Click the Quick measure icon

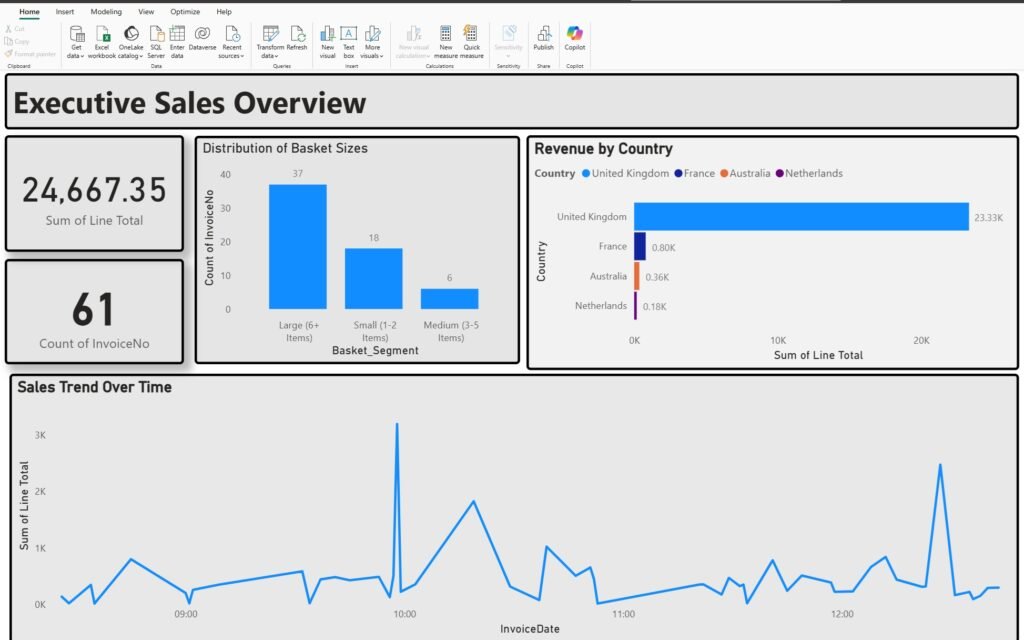pyautogui.click(x=472, y=34)
